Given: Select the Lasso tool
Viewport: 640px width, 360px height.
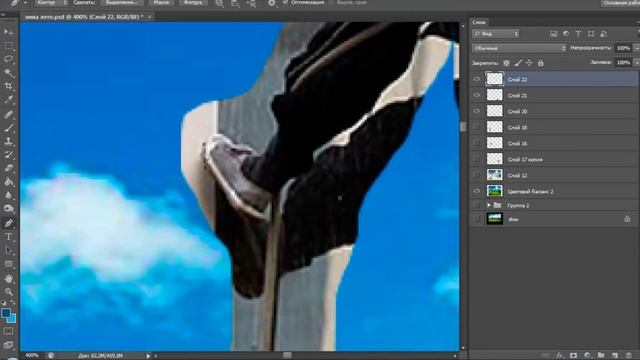Looking at the screenshot, I should tap(8, 59).
